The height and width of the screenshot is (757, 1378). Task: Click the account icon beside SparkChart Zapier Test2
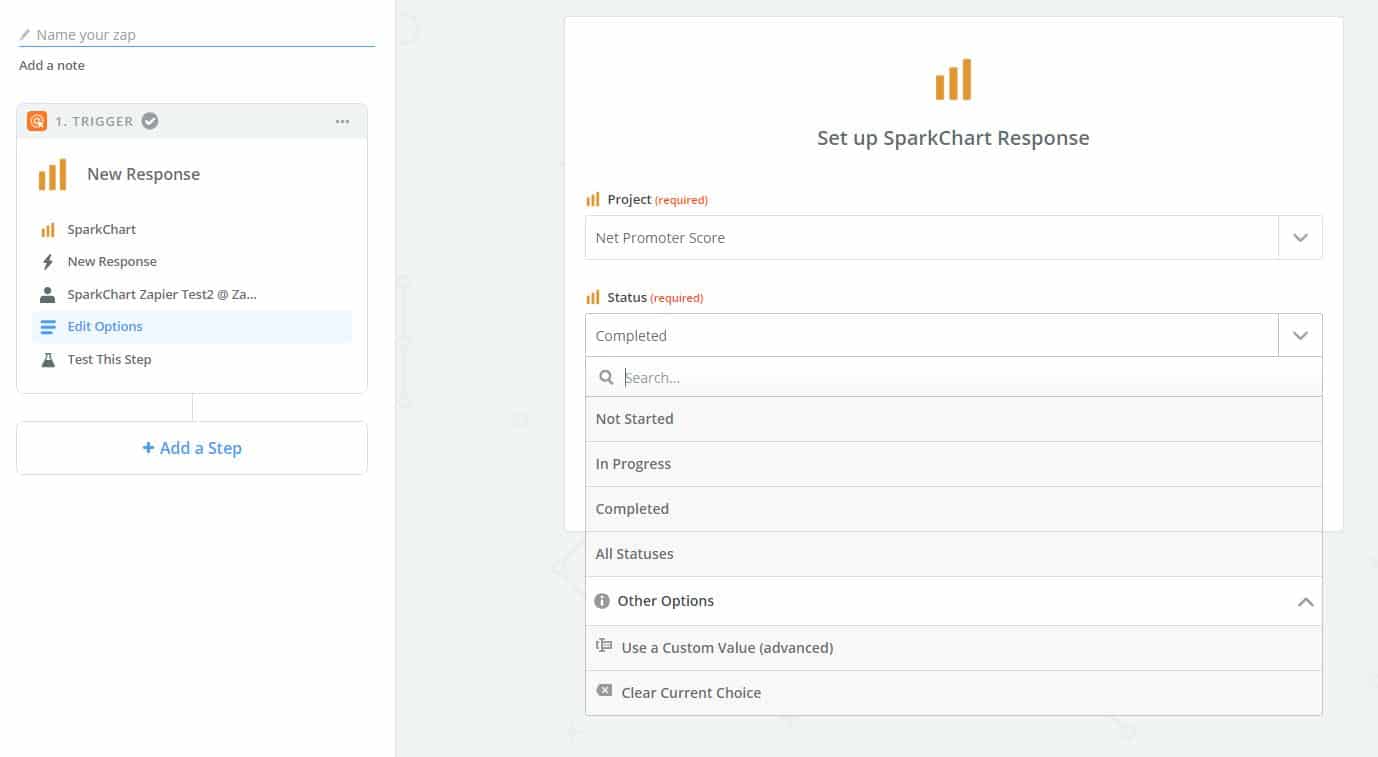click(x=47, y=293)
